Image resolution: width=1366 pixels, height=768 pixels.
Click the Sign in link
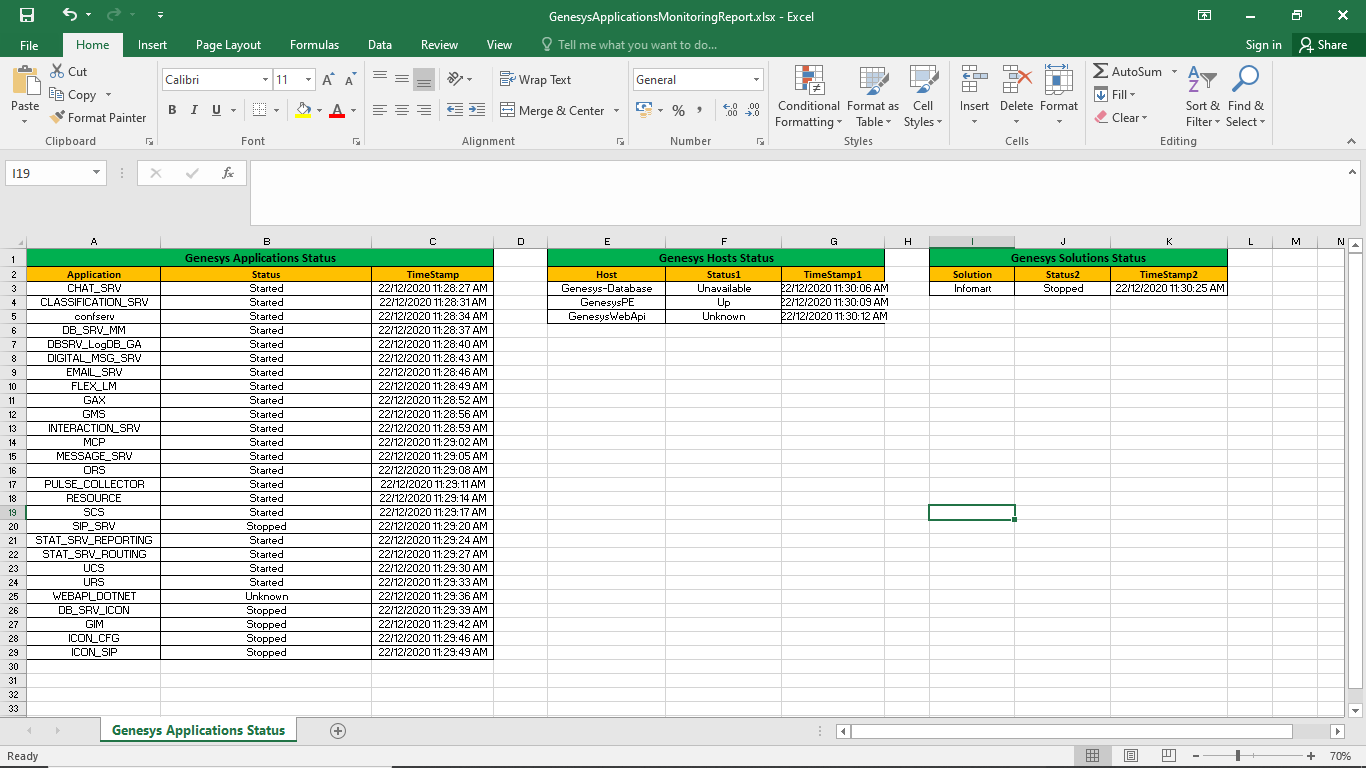1263,45
